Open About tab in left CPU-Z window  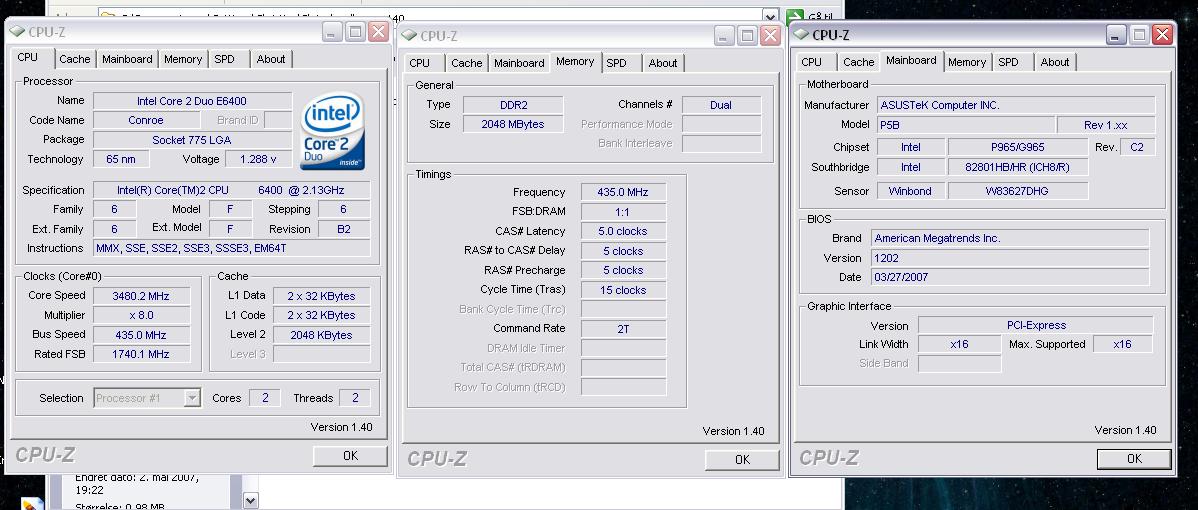[270, 59]
